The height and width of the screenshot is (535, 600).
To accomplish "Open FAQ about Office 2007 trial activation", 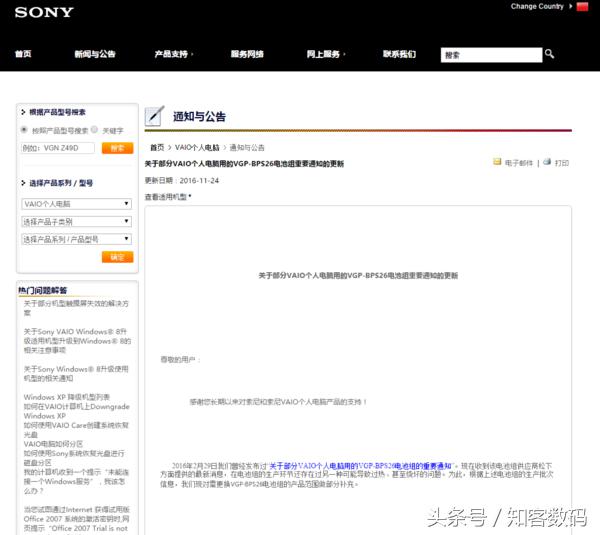I will (77, 519).
